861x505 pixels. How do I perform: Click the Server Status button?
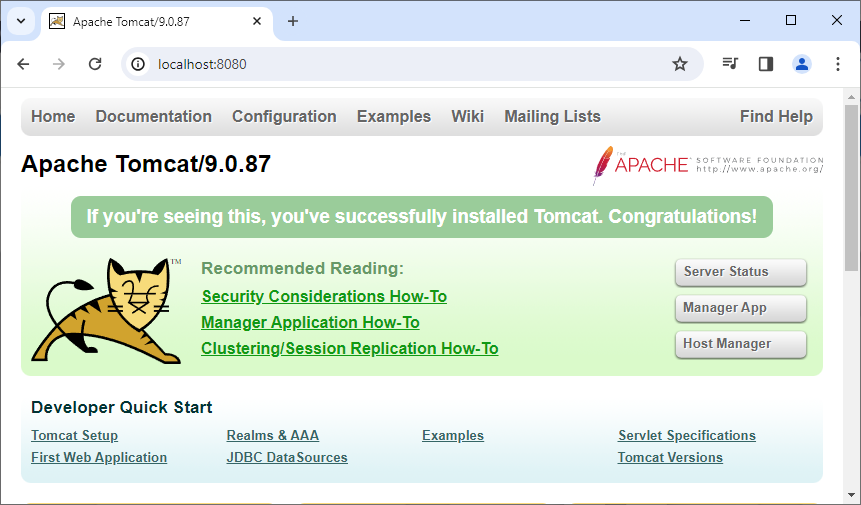pyautogui.click(x=741, y=272)
